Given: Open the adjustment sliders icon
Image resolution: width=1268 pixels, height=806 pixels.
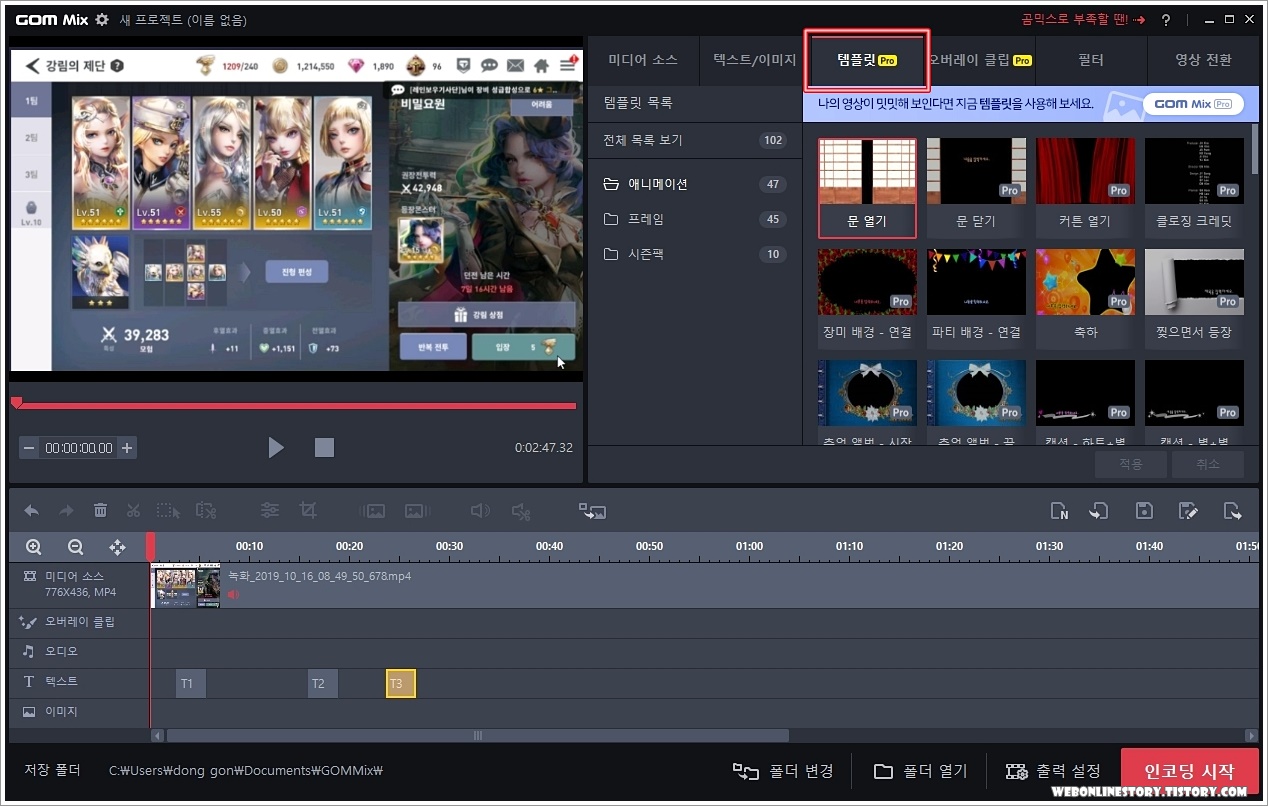Looking at the screenshot, I should [x=270, y=510].
